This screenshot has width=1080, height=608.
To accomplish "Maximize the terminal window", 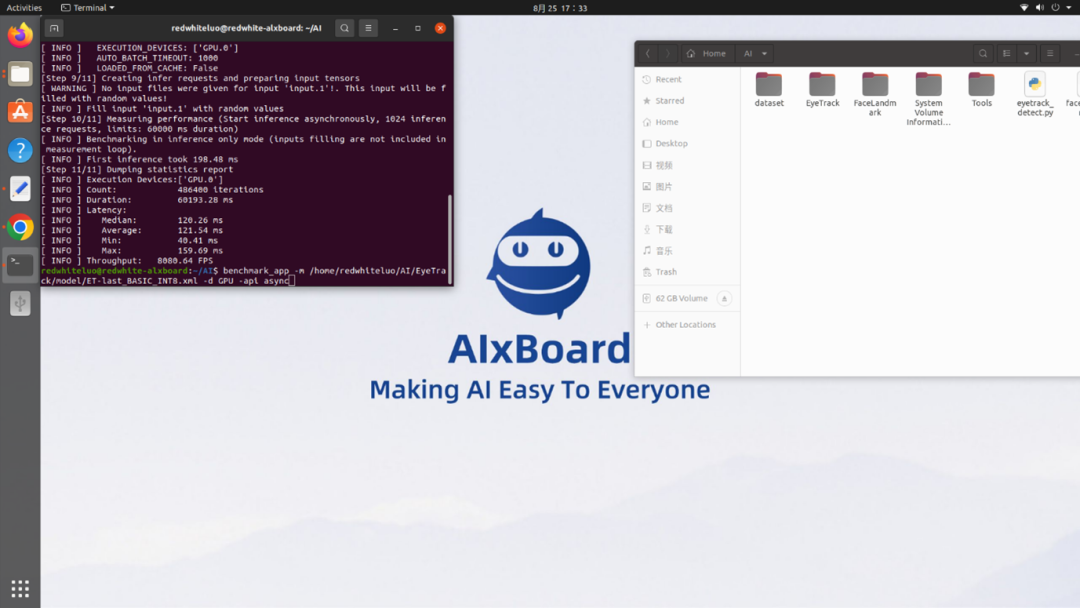I will click(417, 28).
